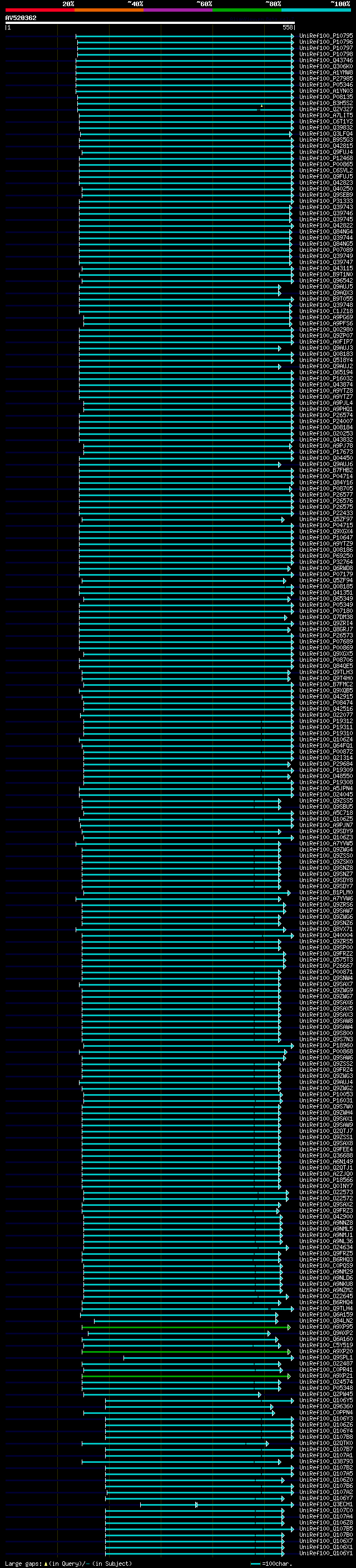Select the UniRef100_Q9AQX3 label
The height and width of the screenshot is (1568, 356).
[326, 293]
